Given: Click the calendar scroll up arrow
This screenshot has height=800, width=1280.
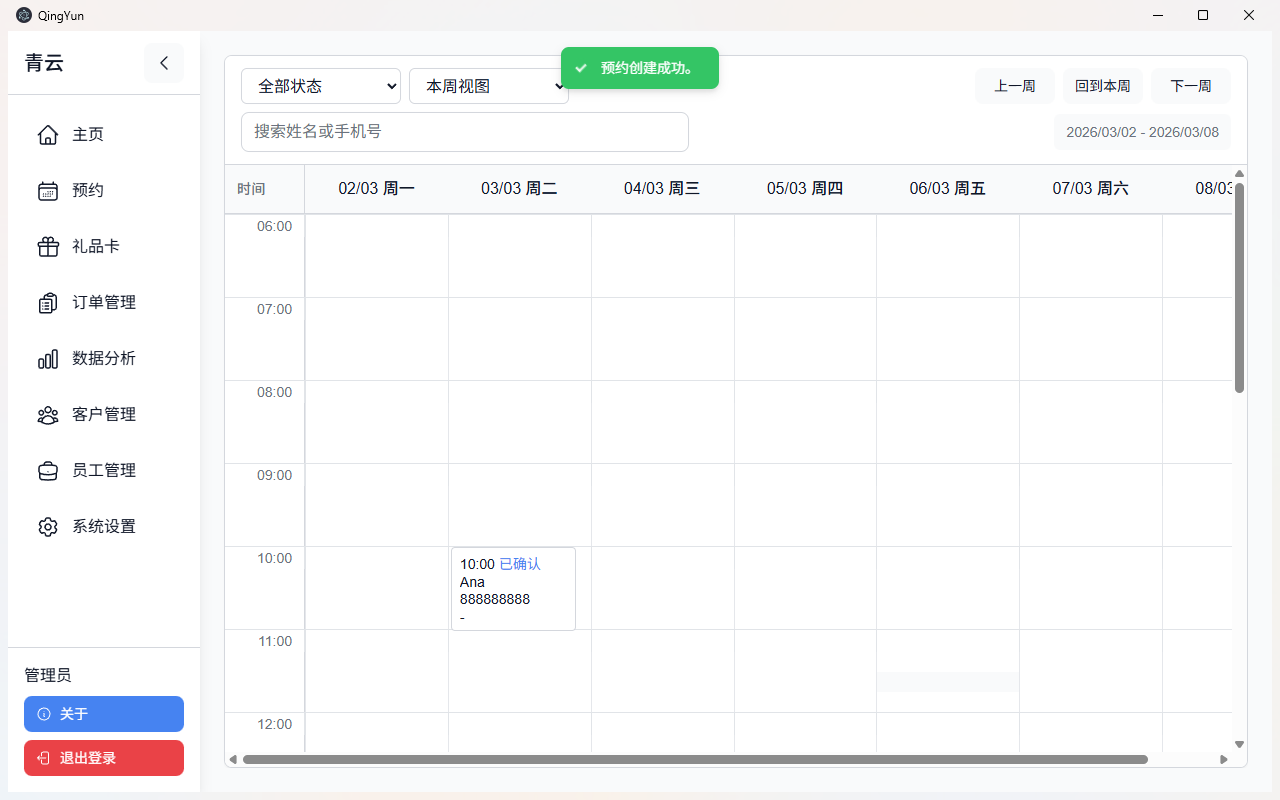Looking at the screenshot, I should tap(1240, 173).
